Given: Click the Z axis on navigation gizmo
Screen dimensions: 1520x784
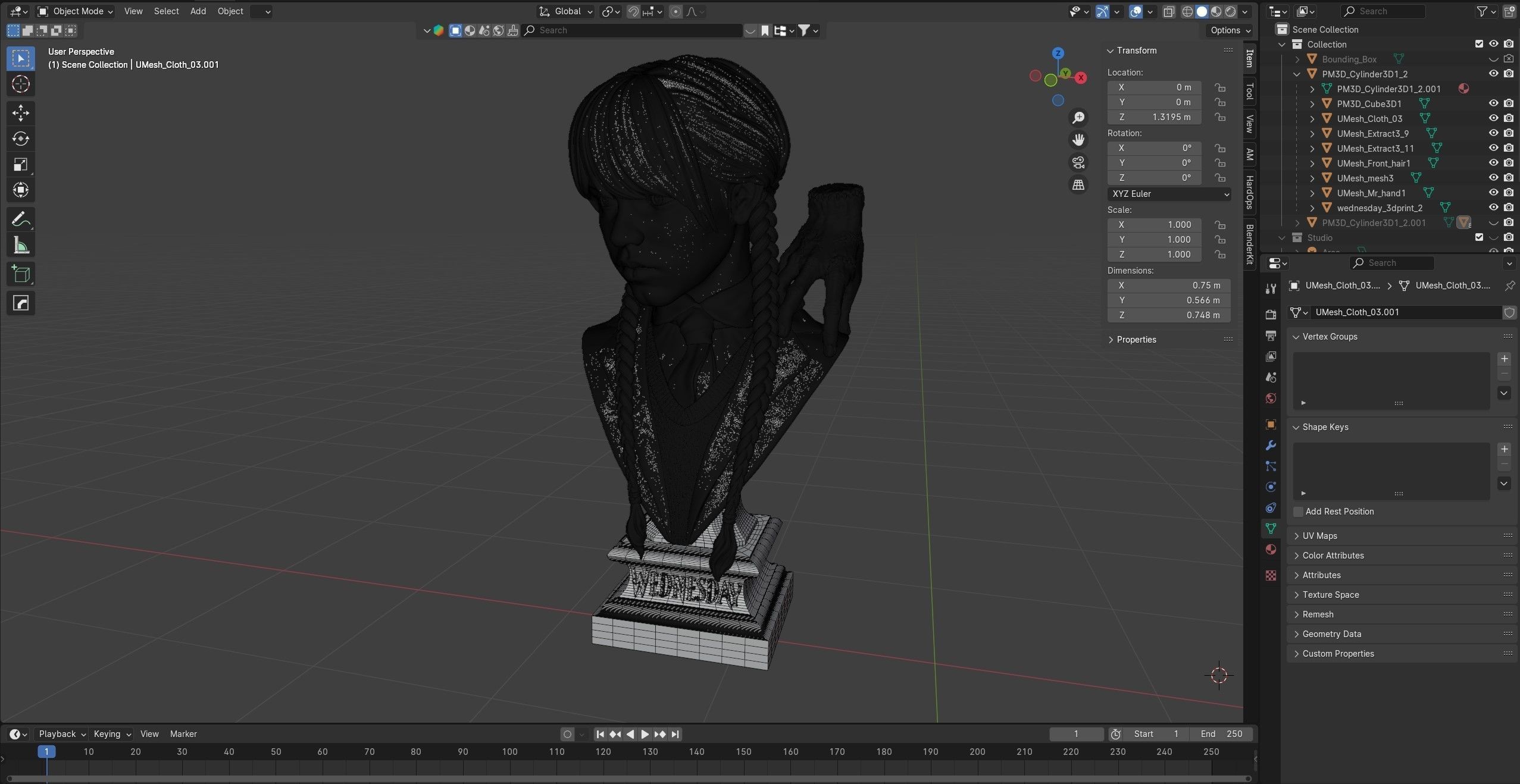Looking at the screenshot, I should click(x=1058, y=53).
